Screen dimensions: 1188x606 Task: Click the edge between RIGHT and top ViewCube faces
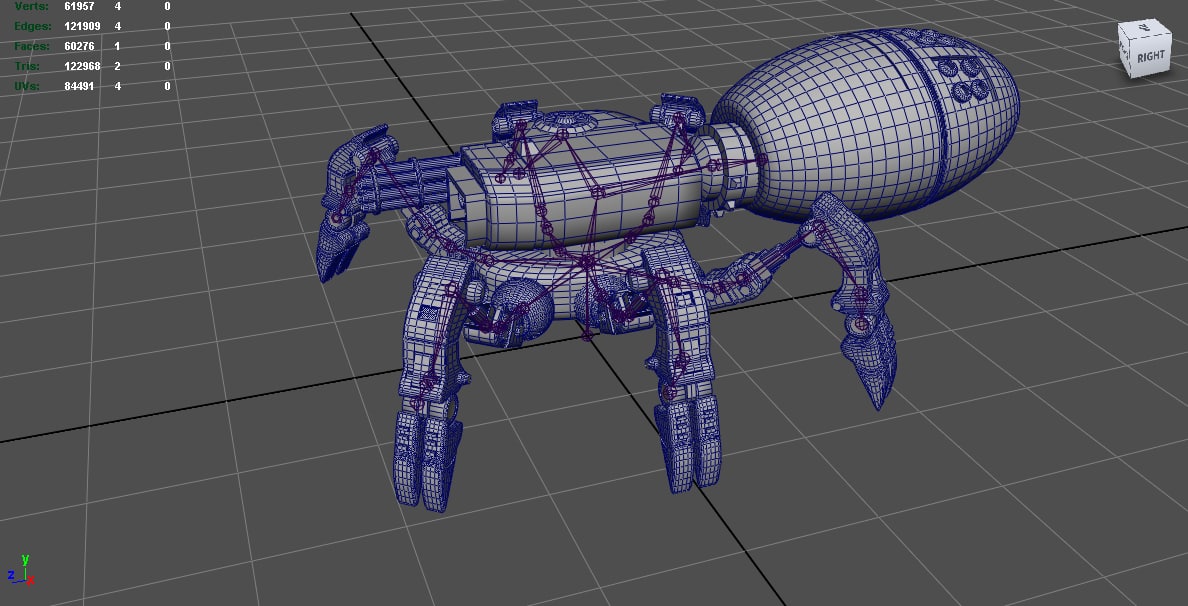point(1150,33)
